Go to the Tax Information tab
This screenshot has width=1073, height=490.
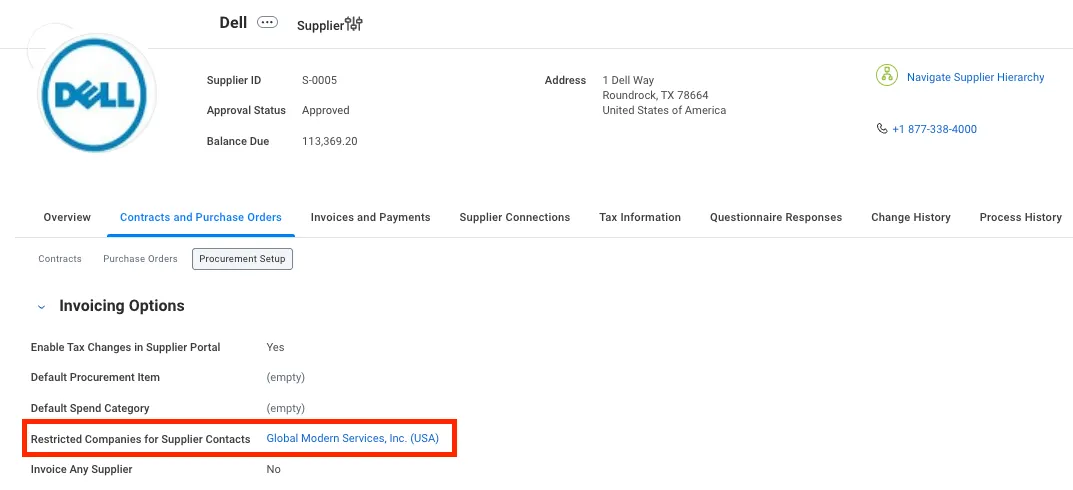pos(640,218)
